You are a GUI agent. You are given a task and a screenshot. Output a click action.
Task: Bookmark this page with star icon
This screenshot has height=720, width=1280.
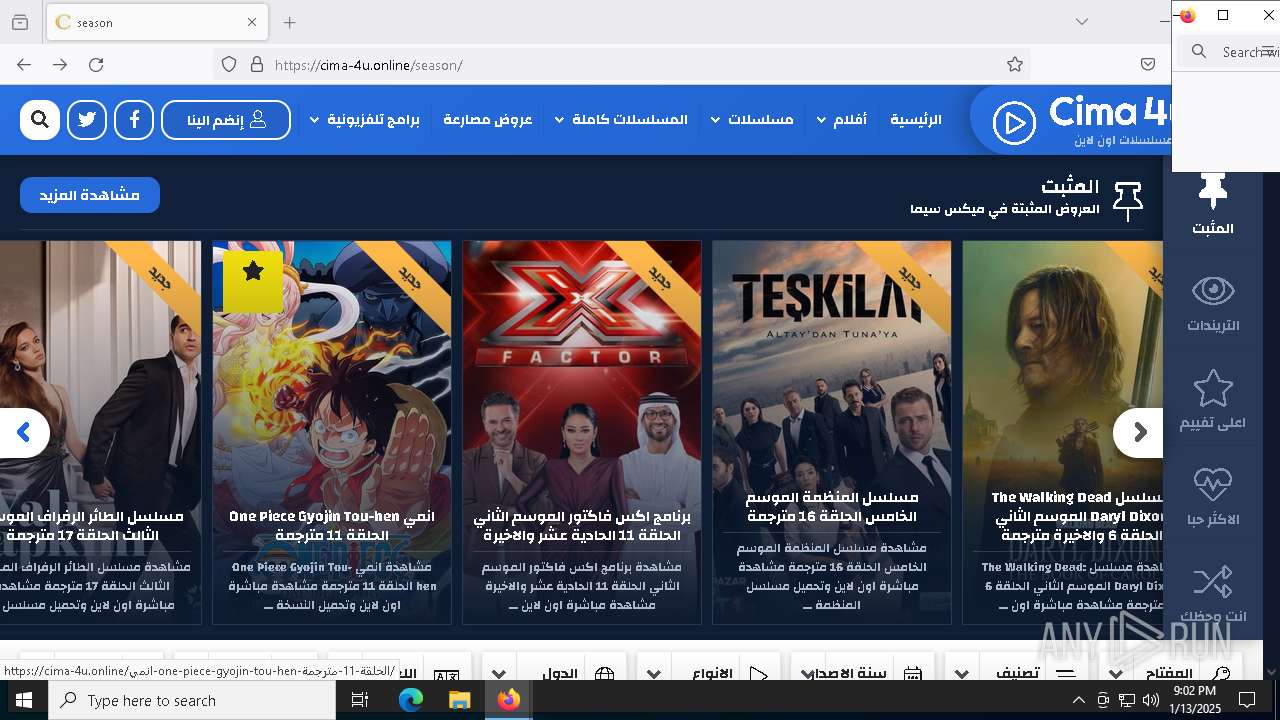[x=1015, y=64]
